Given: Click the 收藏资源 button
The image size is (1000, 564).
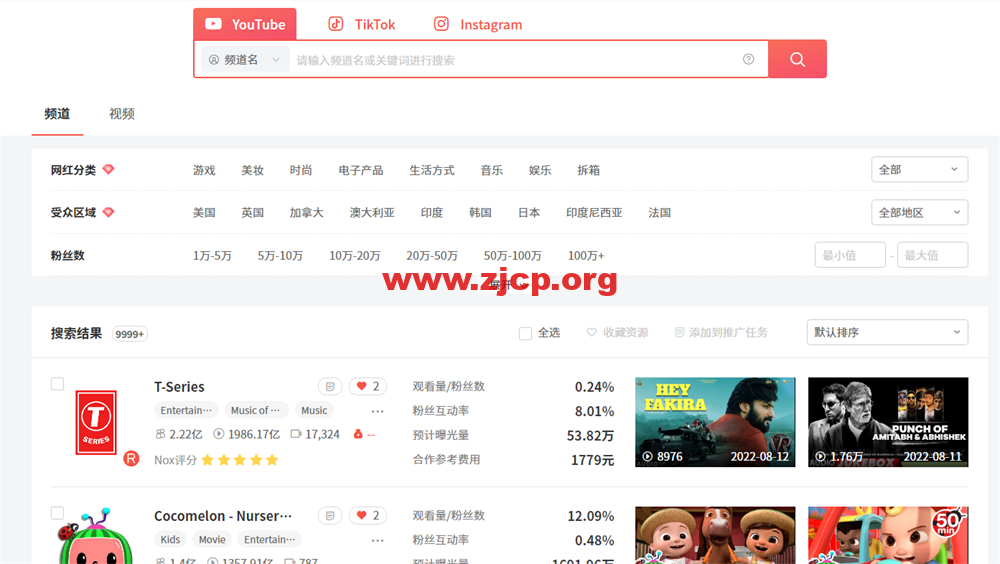Looking at the screenshot, I should pos(617,332).
